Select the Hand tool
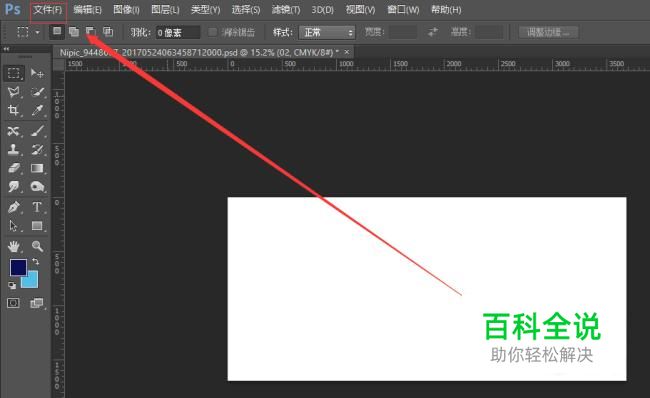Image resolution: width=650 pixels, height=398 pixels. (14, 247)
